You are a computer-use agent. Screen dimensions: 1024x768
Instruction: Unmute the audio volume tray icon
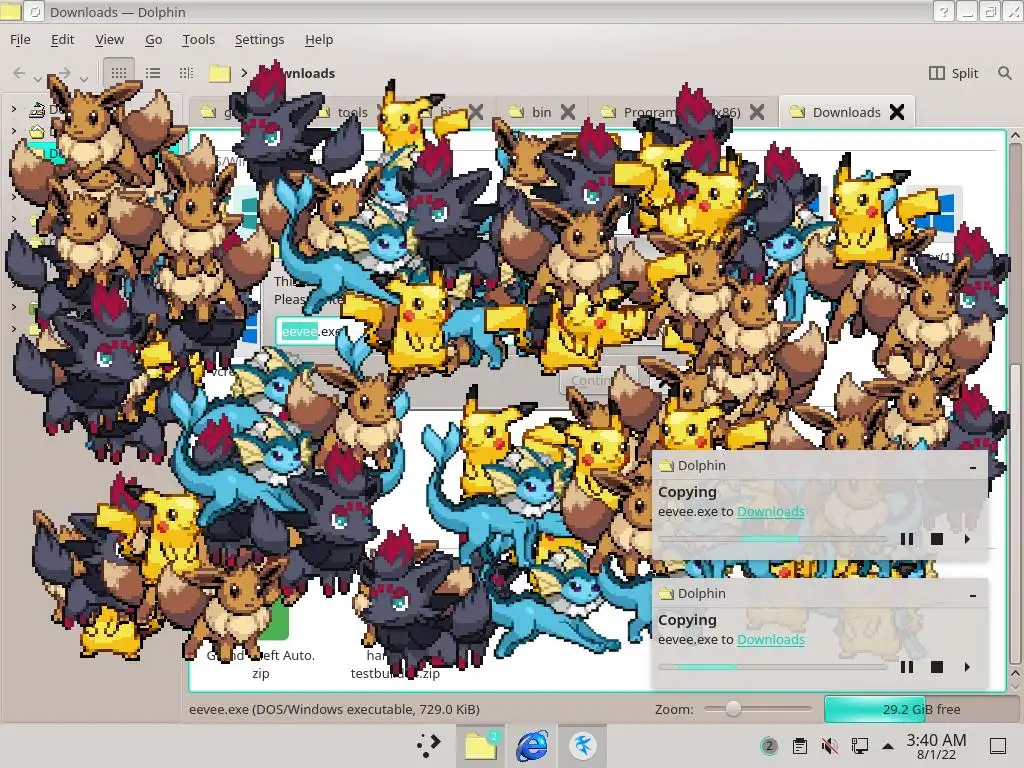(829, 746)
